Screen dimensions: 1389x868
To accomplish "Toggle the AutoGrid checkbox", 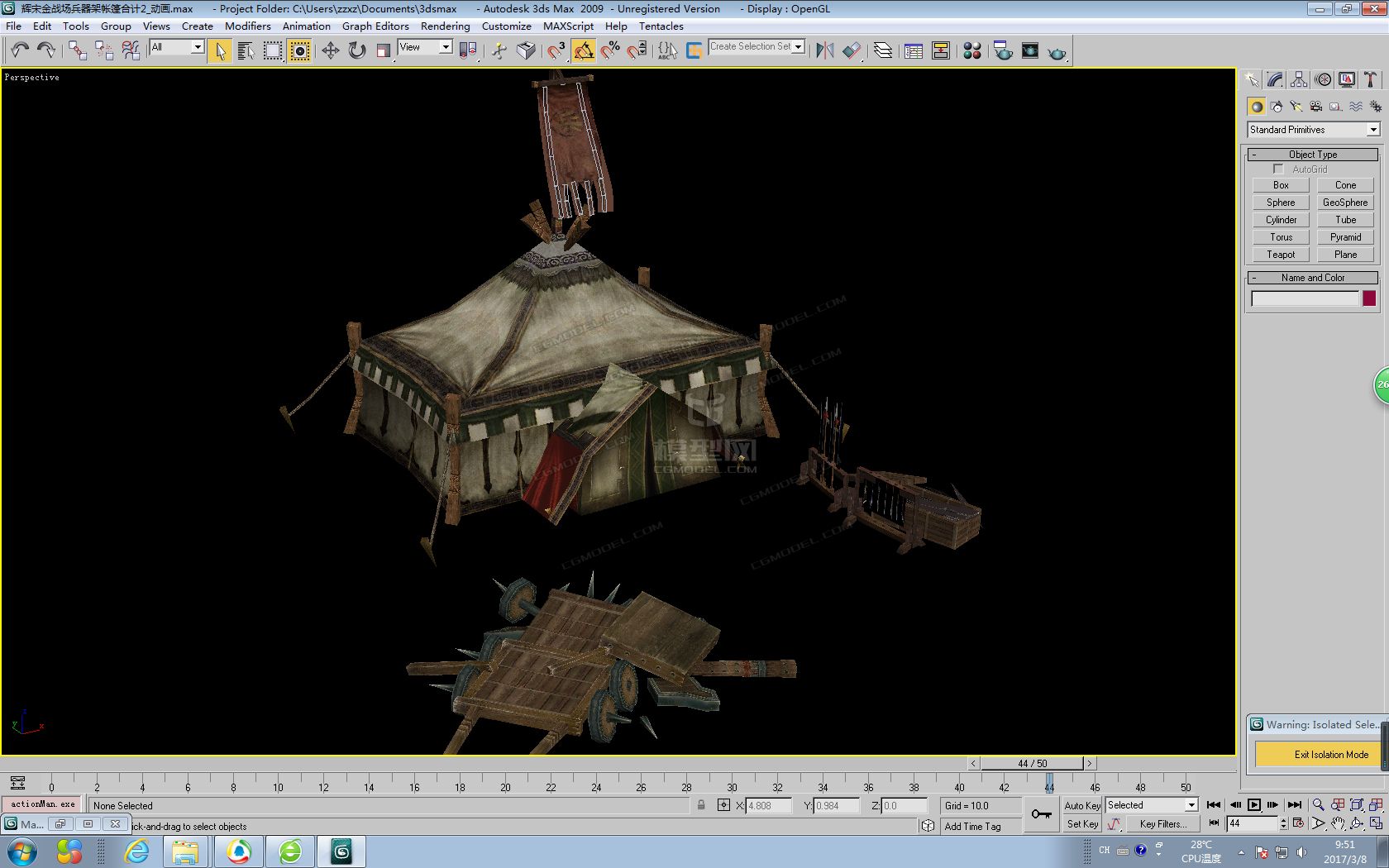I will pos(1278,169).
